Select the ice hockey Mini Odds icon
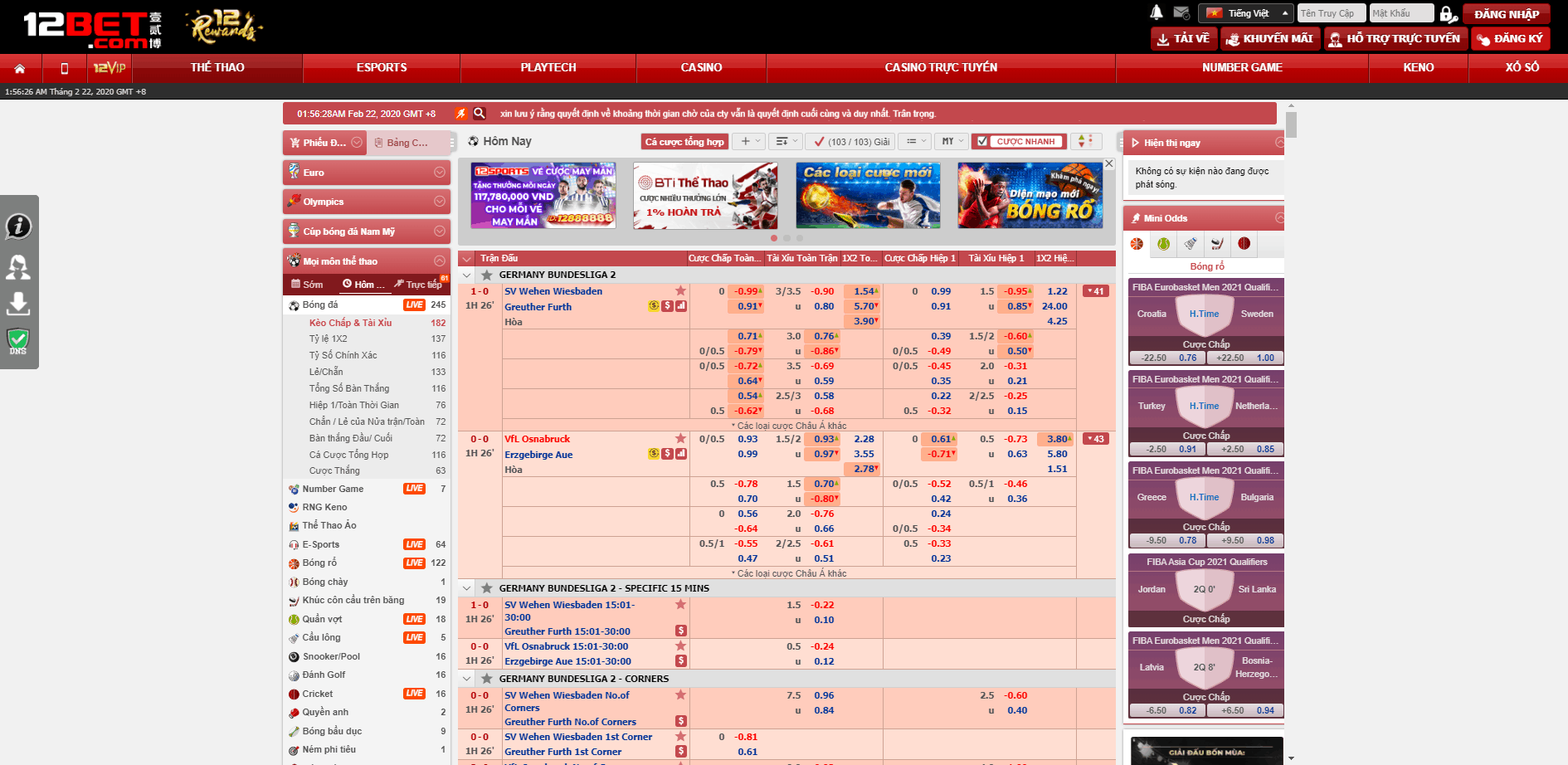Screen dimensions: 1568x765 1217,244
